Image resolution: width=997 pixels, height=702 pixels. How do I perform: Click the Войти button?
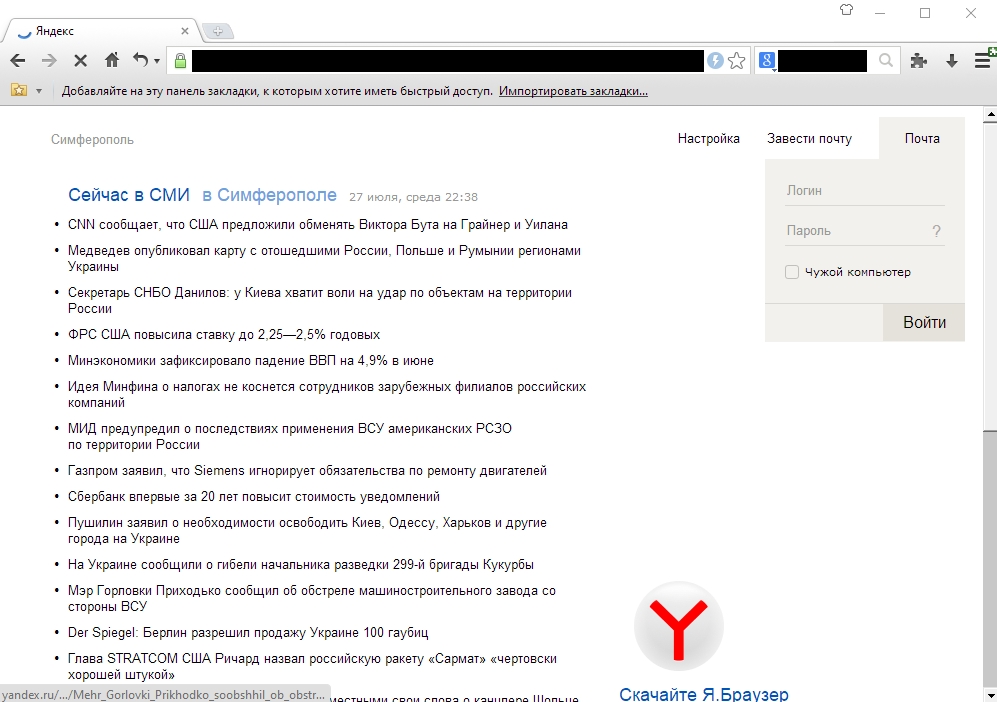924,322
